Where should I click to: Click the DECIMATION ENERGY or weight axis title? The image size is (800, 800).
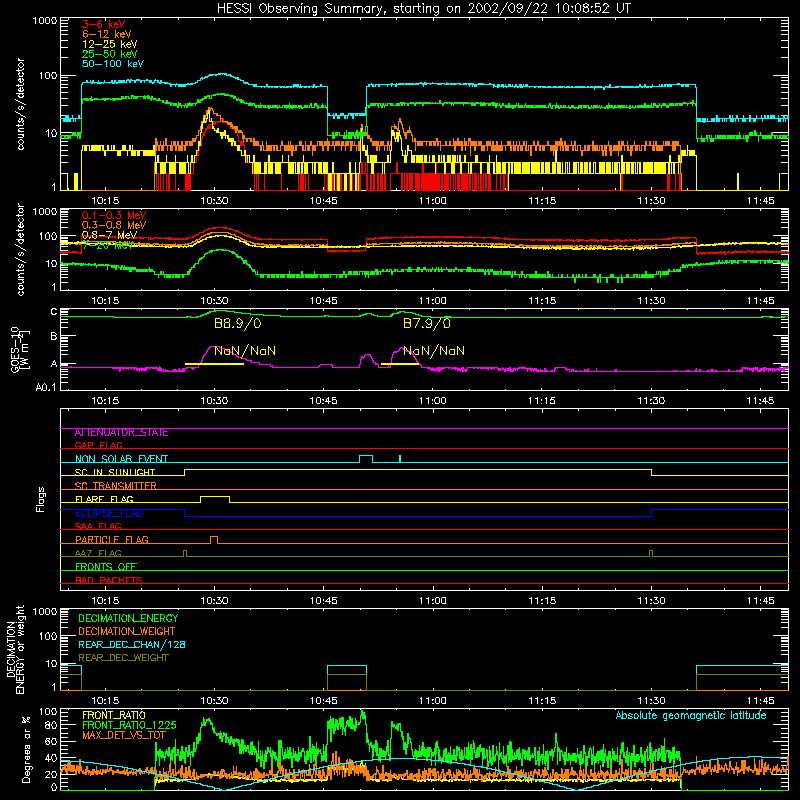[x=15, y=649]
